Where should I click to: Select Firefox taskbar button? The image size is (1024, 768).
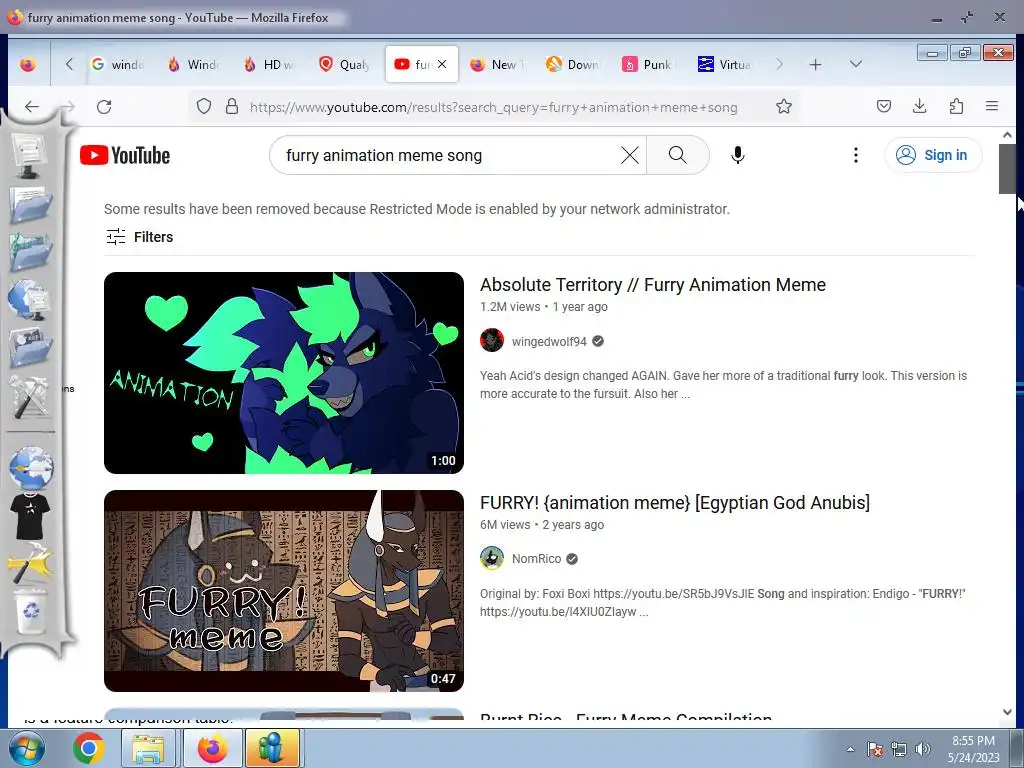[212, 748]
